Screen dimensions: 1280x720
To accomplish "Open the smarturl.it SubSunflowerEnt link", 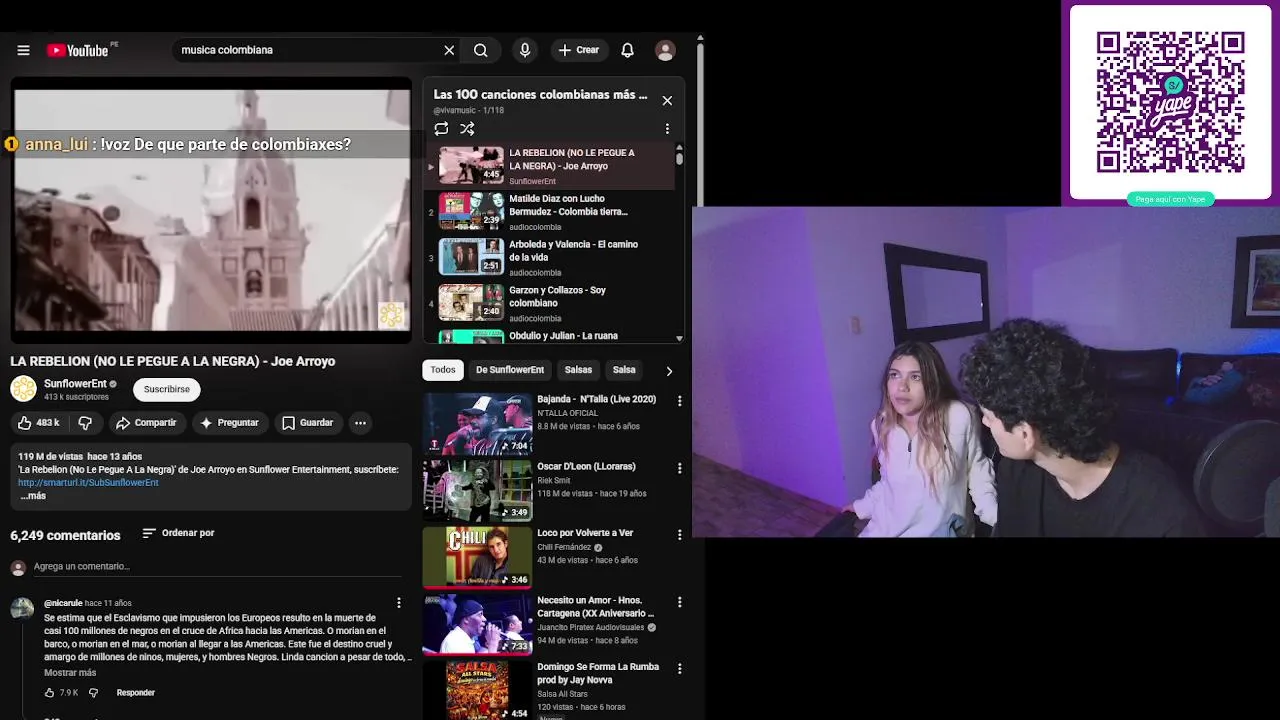I will 88,482.
